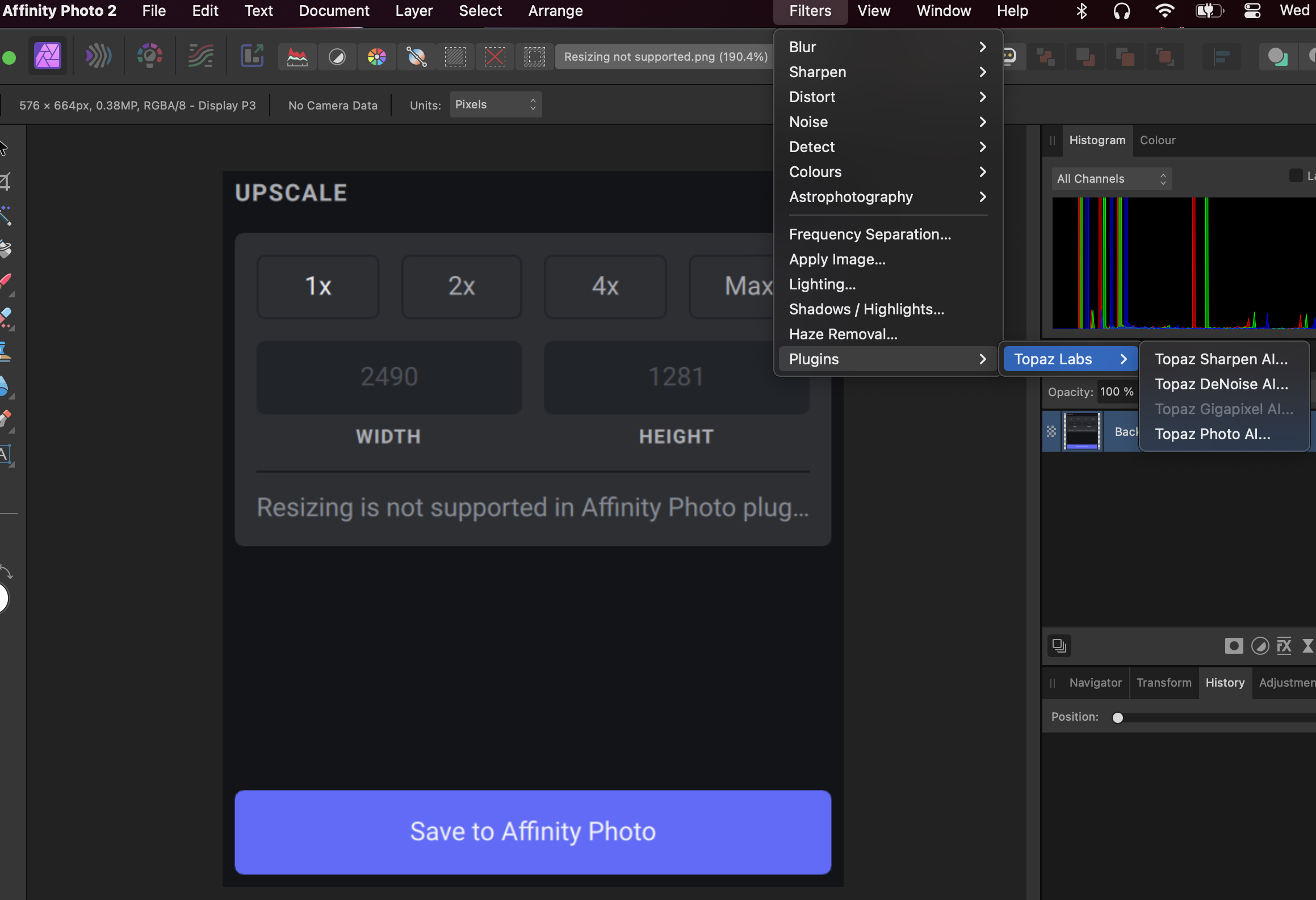Expand the Sharpen submenu
Viewport: 1316px width, 900px height.
pos(888,72)
